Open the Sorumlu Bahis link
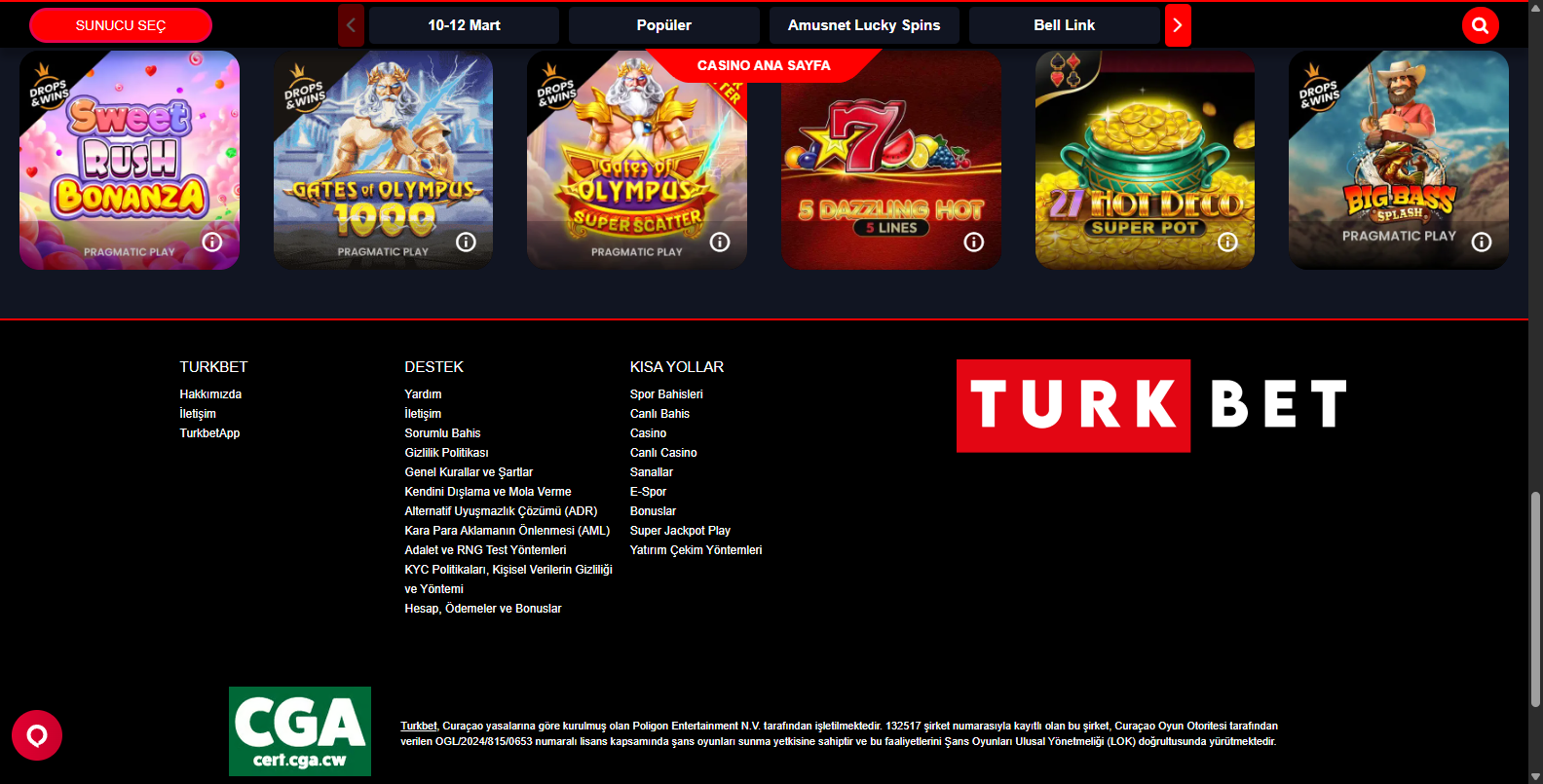 coord(442,433)
